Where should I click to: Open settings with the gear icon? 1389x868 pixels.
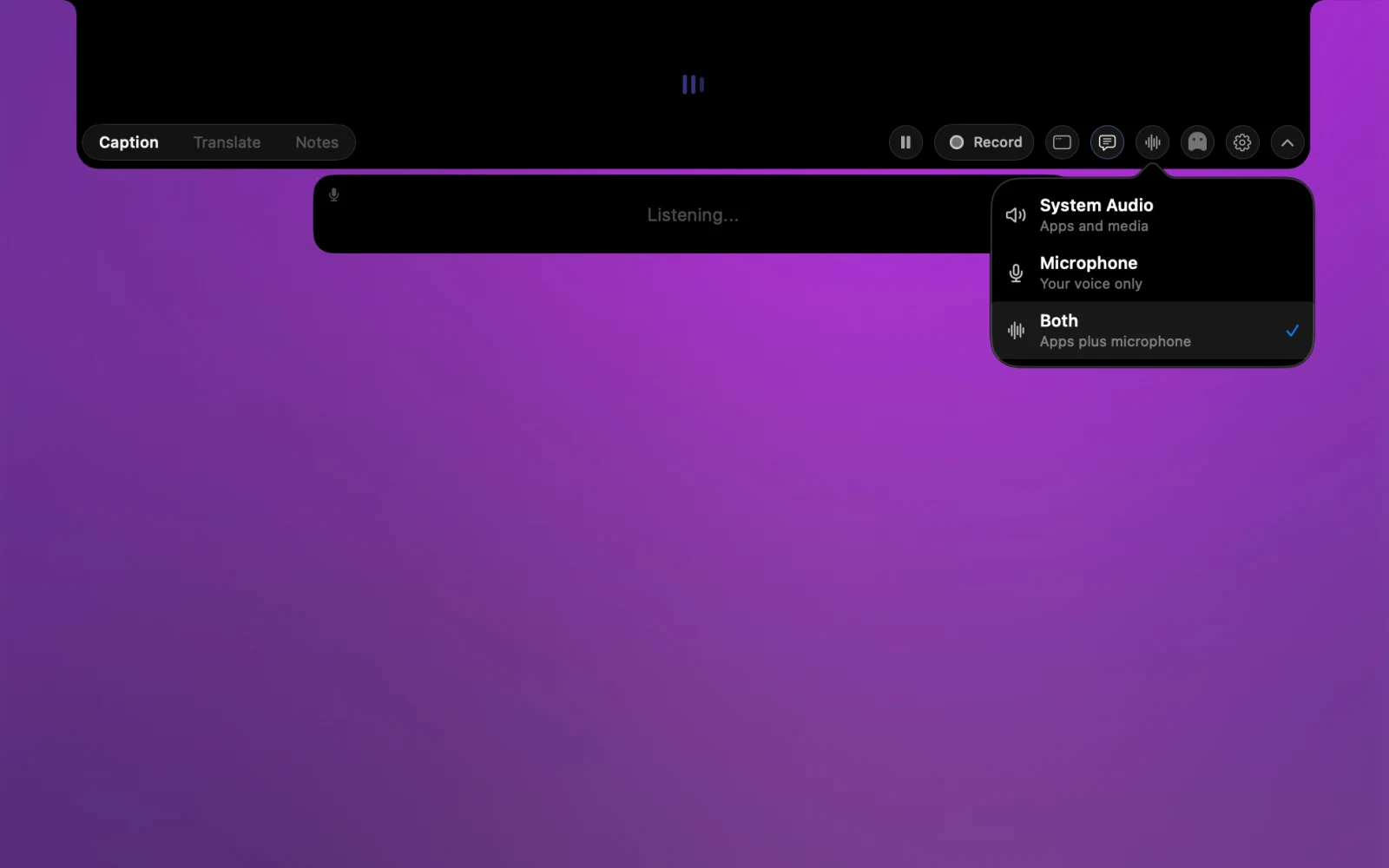(1242, 142)
